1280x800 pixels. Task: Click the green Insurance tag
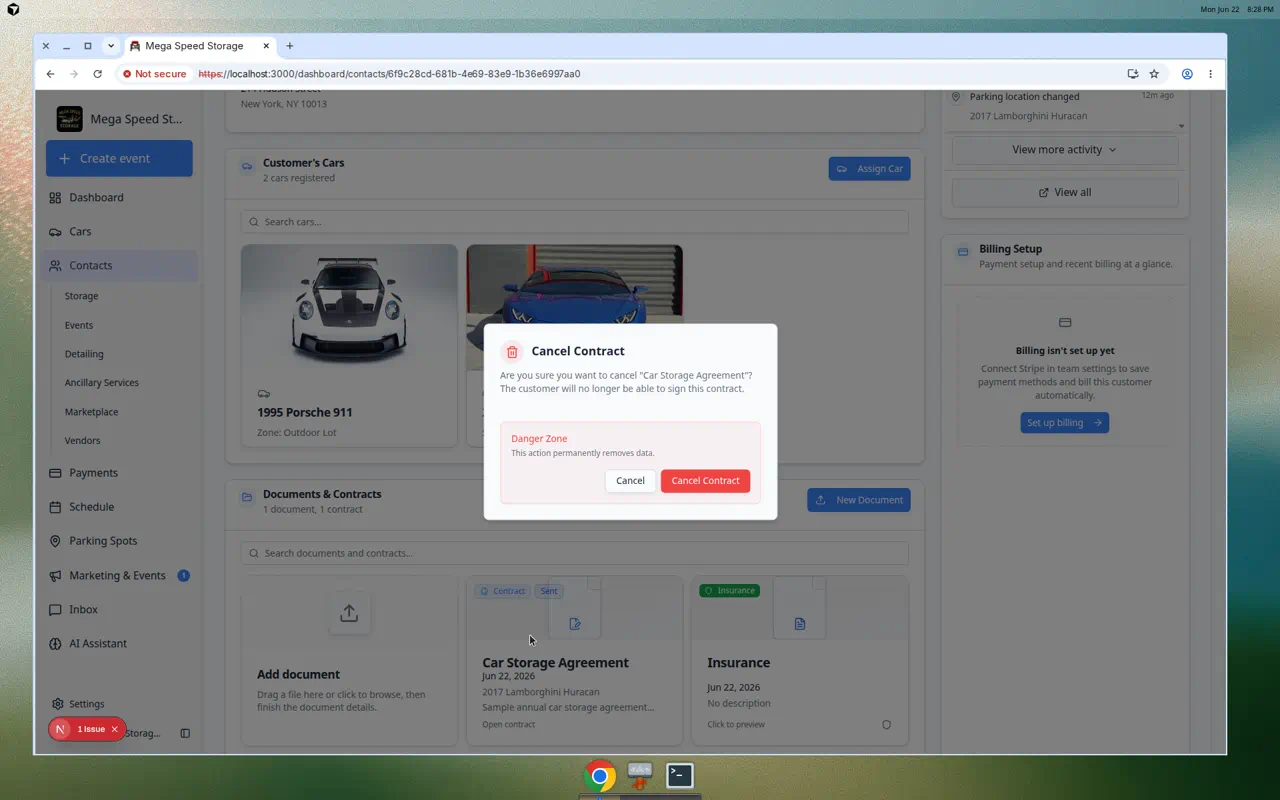730,591
